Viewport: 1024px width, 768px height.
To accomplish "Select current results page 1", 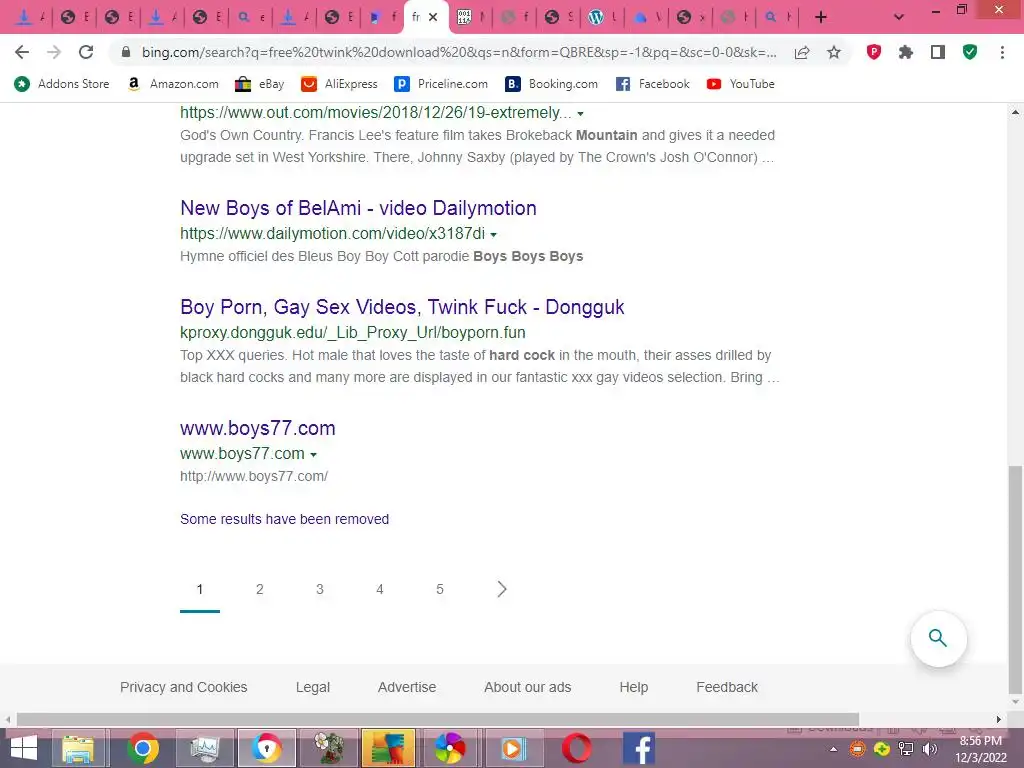I will click(199, 589).
